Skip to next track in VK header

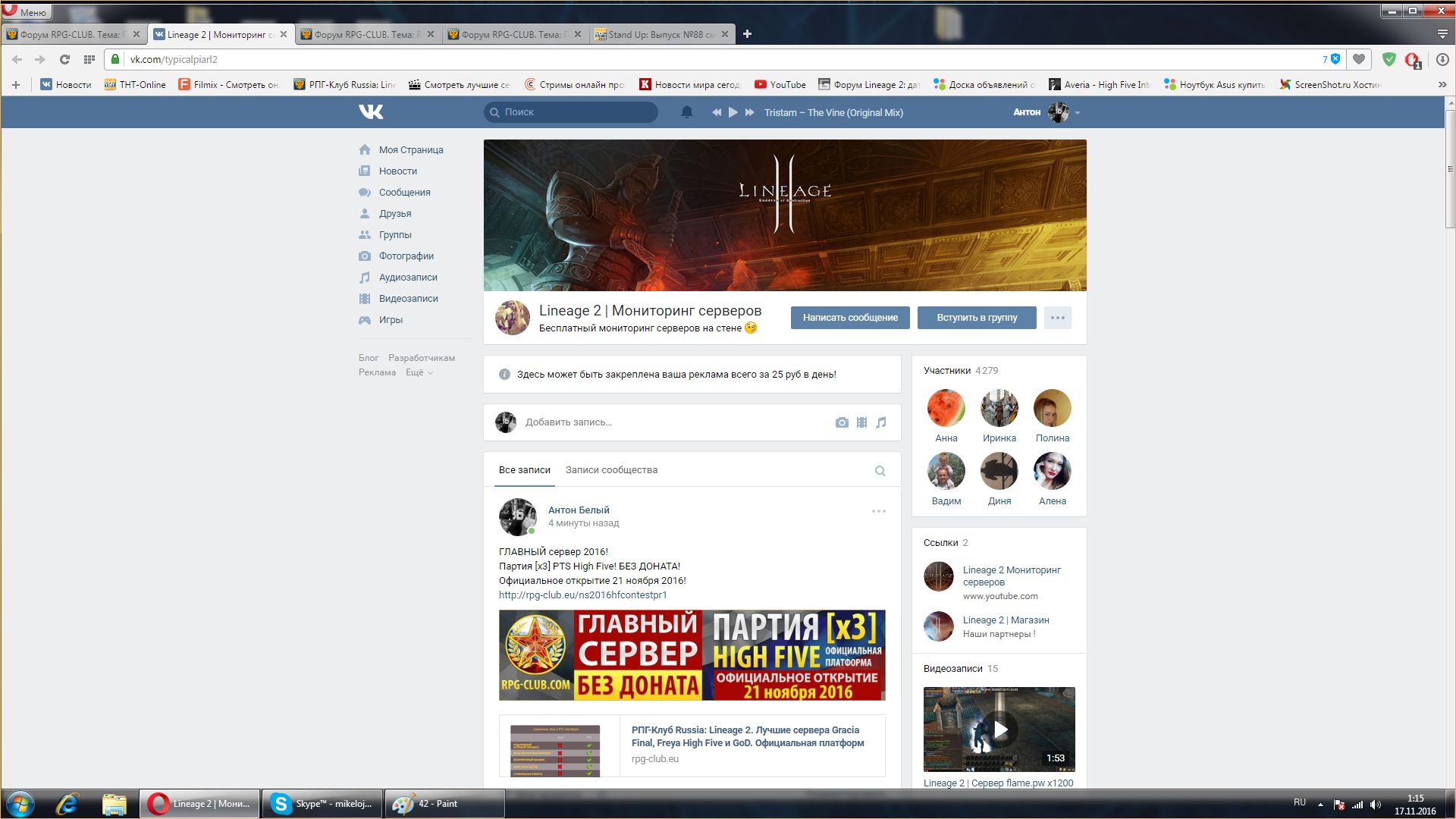pyautogui.click(x=749, y=112)
